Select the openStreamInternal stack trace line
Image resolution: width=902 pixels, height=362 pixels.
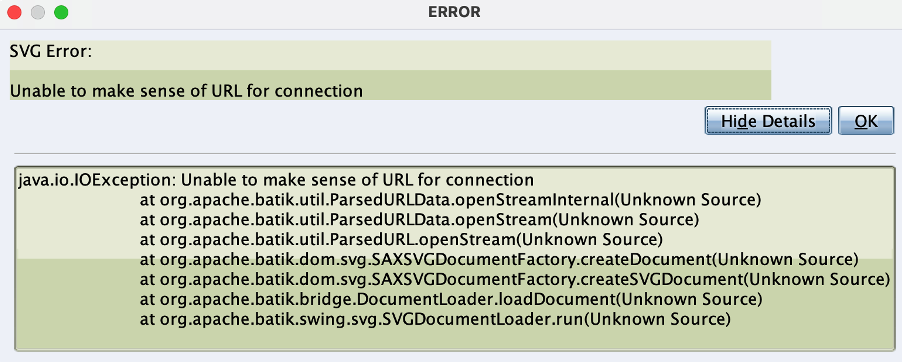tap(450, 200)
